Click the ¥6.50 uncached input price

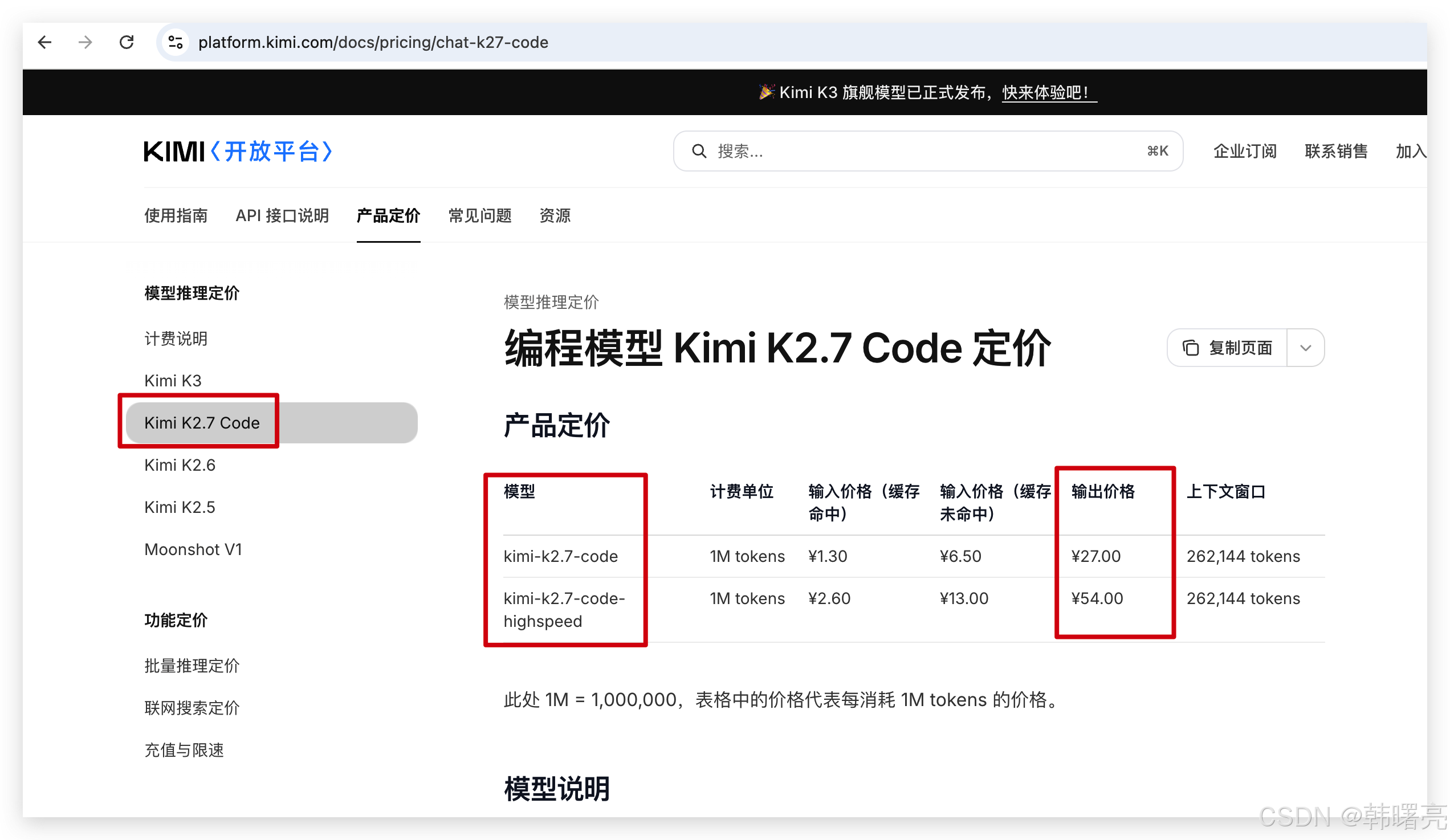point(960,556)
